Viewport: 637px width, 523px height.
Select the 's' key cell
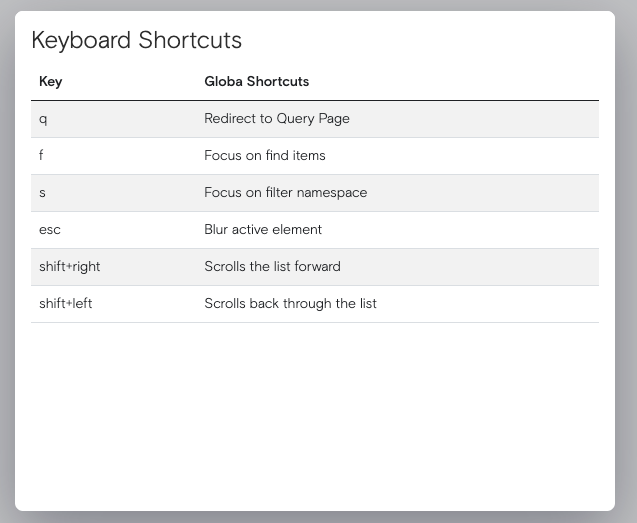coord(42,193)
